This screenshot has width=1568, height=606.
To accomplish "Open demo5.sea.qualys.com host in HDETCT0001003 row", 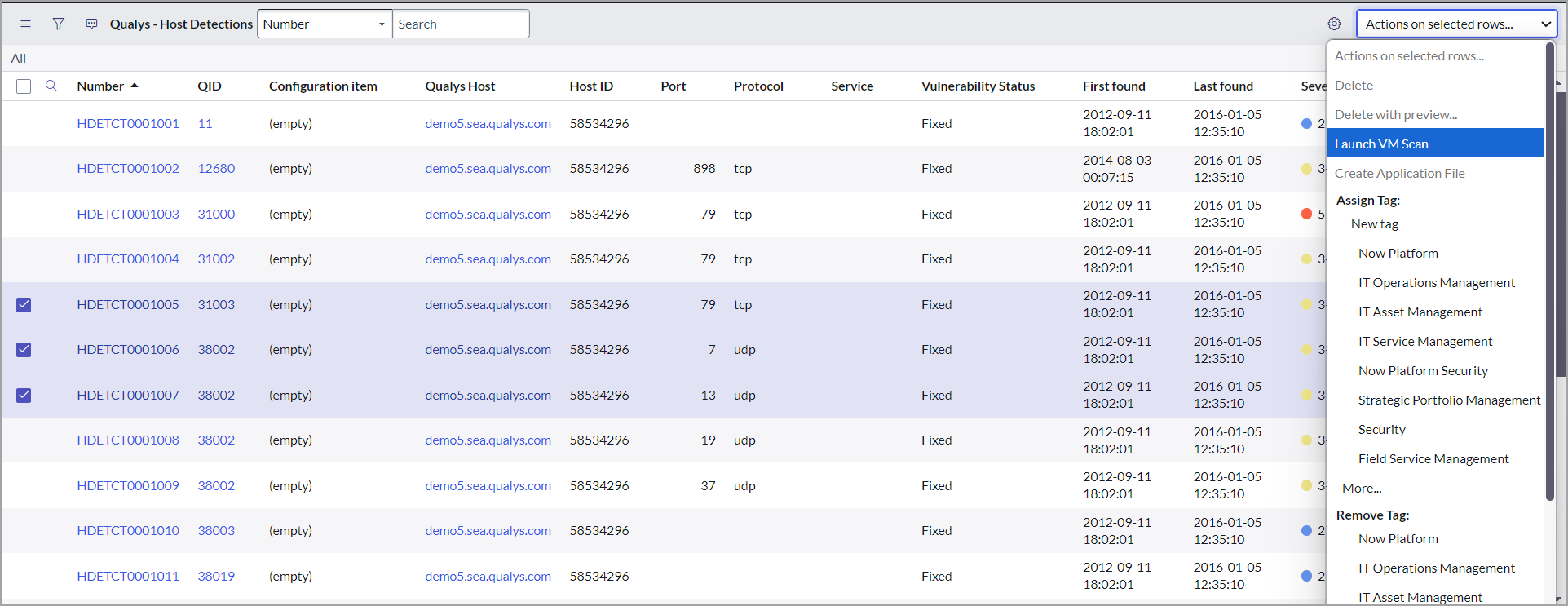I will point(488,215).
